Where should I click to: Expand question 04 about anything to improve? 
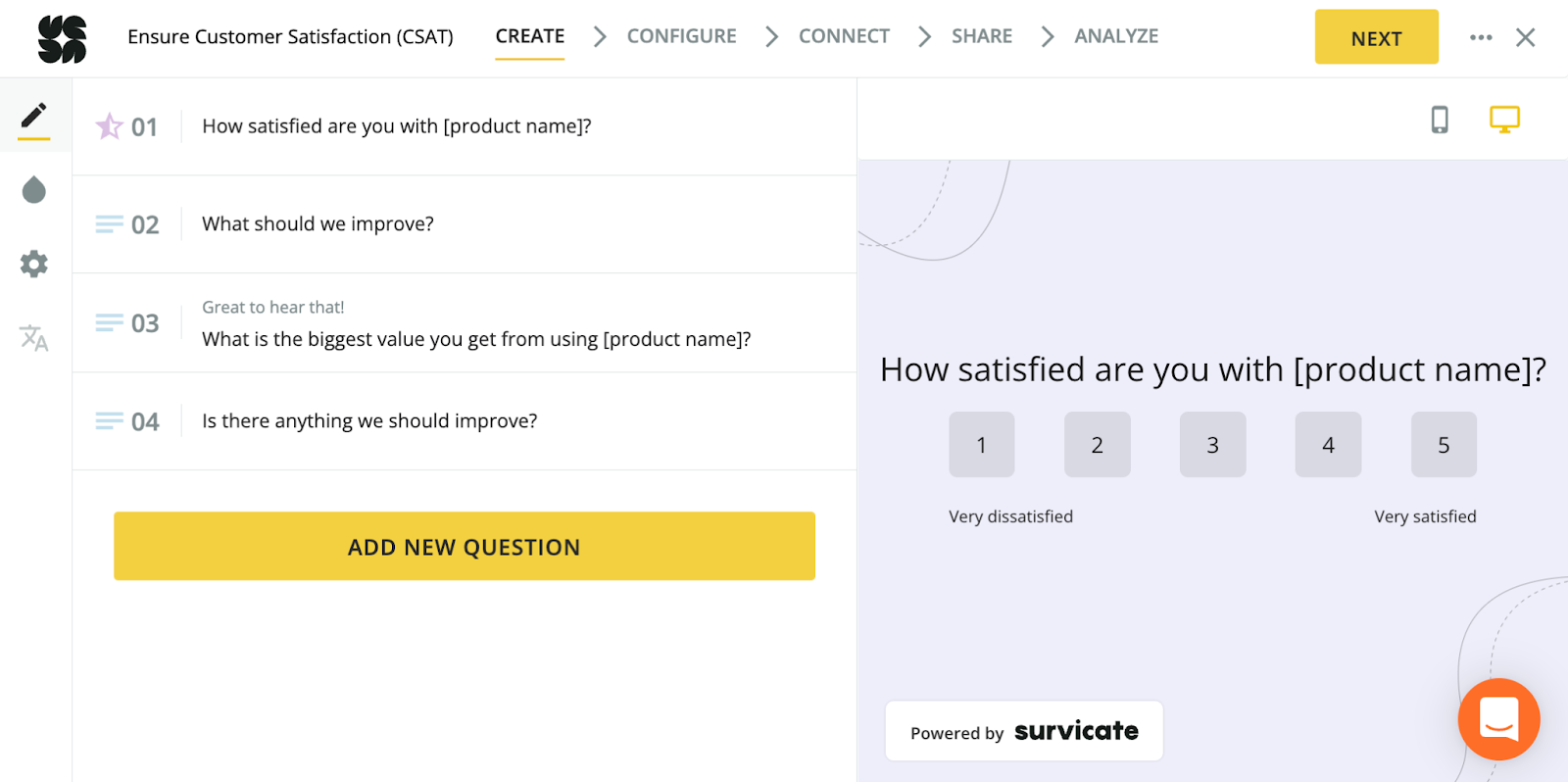(369, 421)
